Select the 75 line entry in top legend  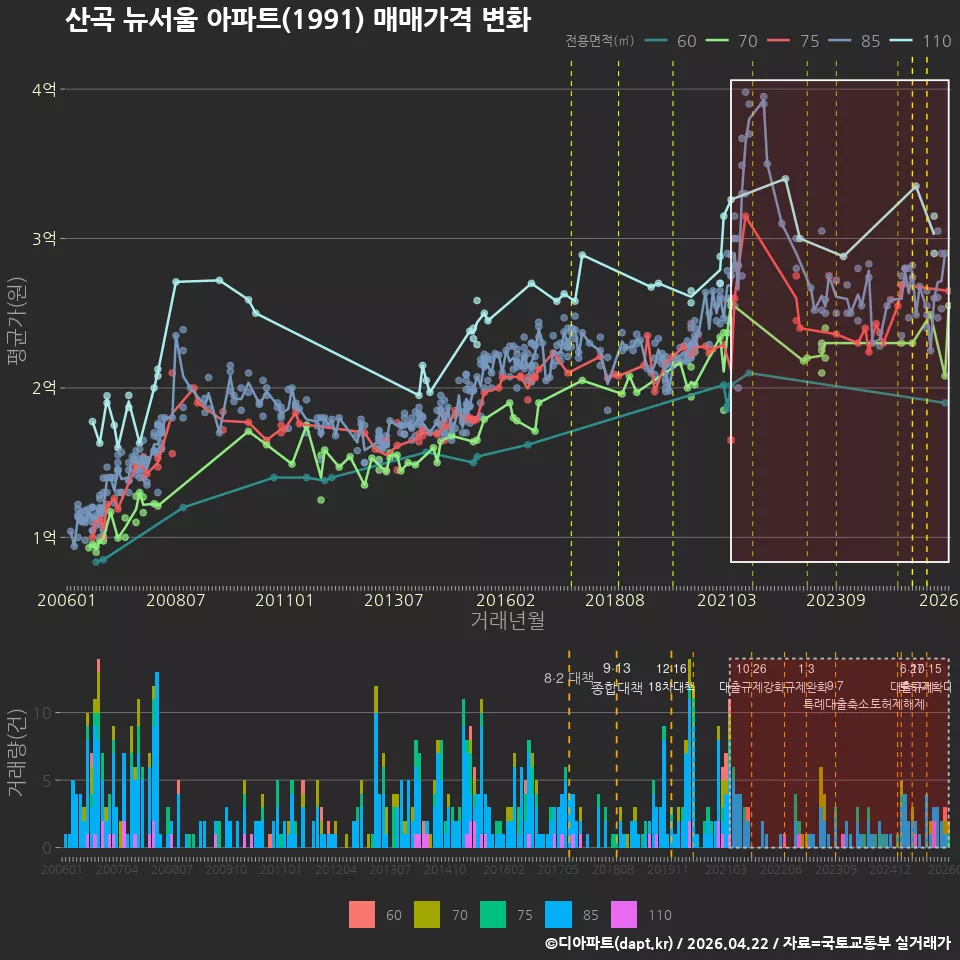point(793,41)
